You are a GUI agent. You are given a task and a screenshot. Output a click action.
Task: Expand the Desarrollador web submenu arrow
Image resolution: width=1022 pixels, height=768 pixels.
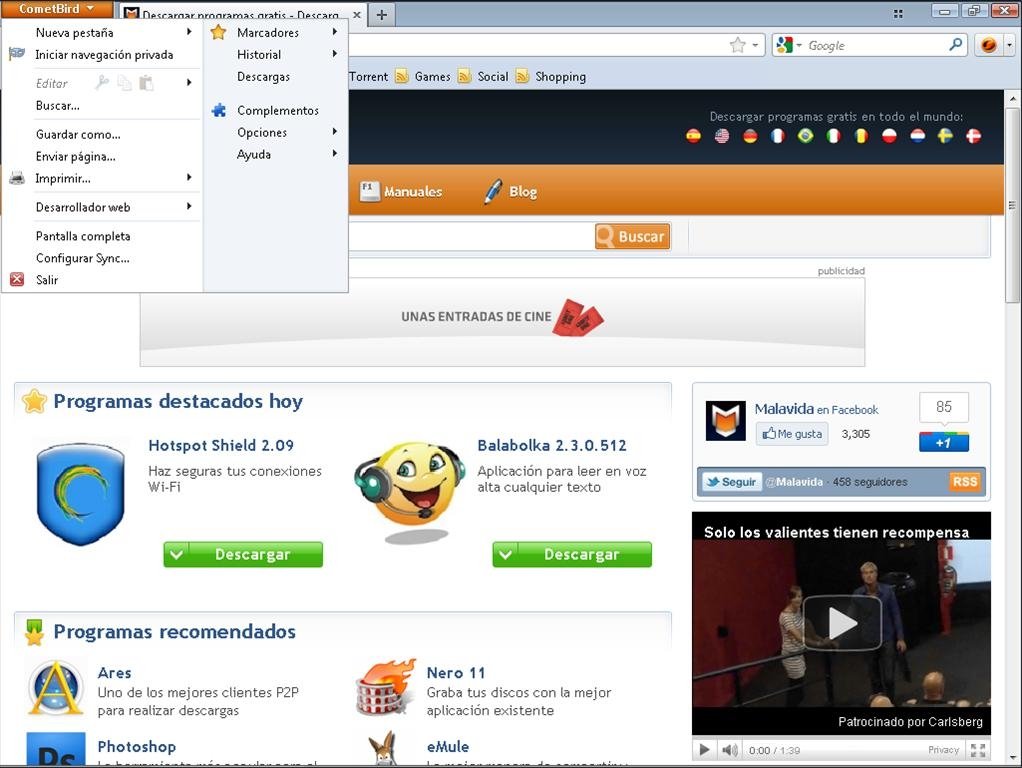pos(189,206)
